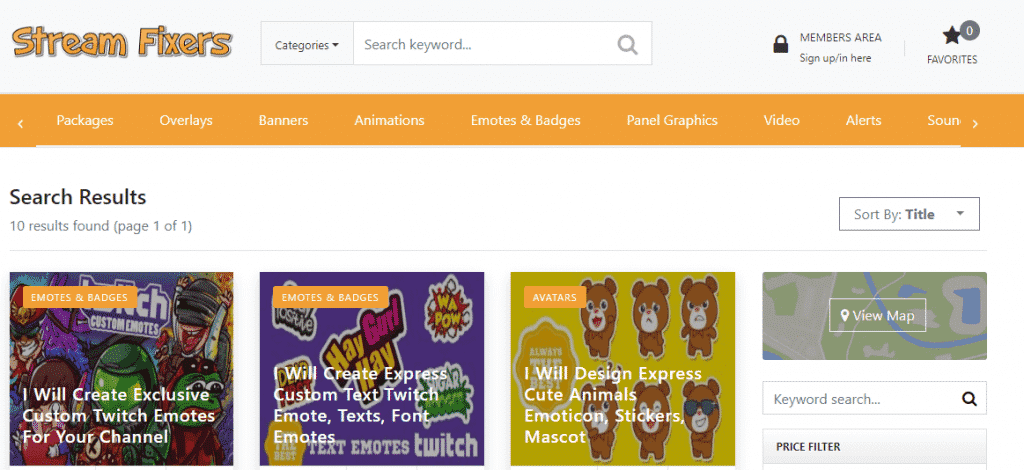The height and width of the screenshot is (470, 1024).
Task: Go to the Animations category
Action: click(x=389, y=121)
